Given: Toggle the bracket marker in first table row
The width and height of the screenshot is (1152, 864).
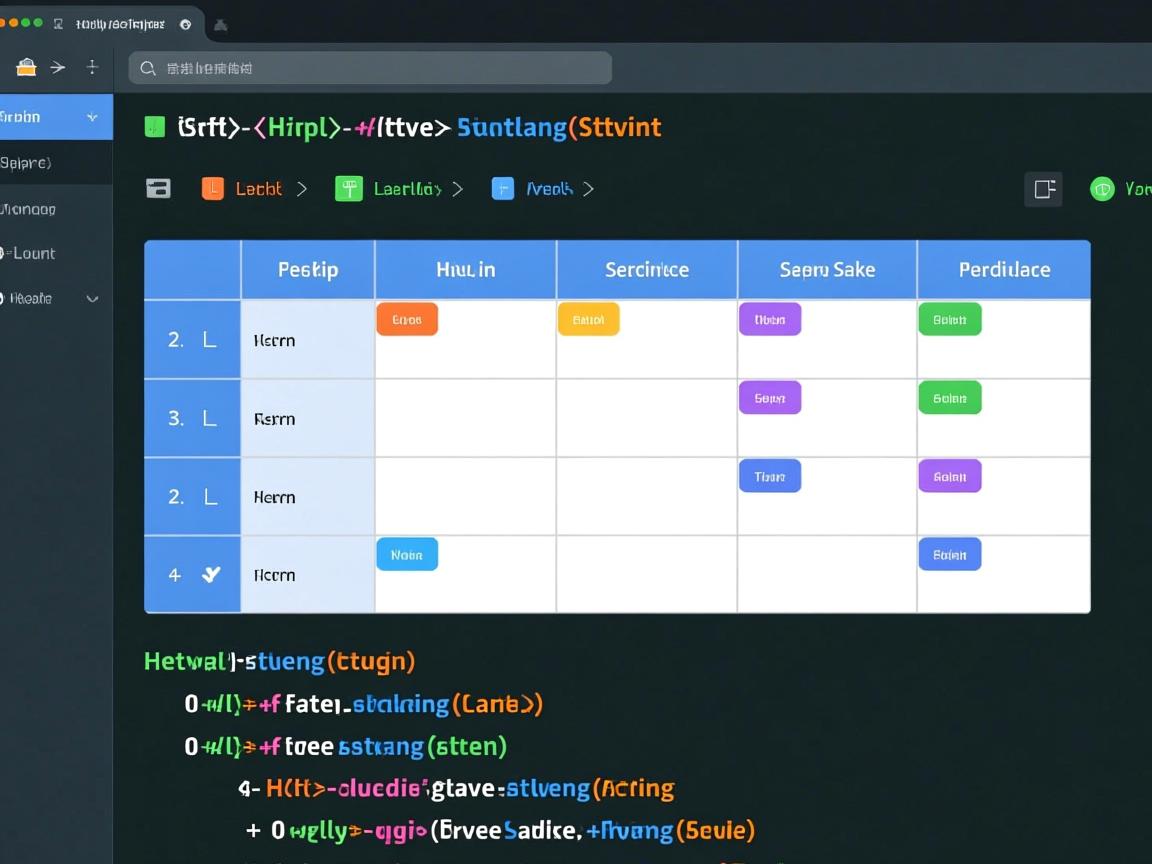Looking at the screenshot, I should 209,340.
